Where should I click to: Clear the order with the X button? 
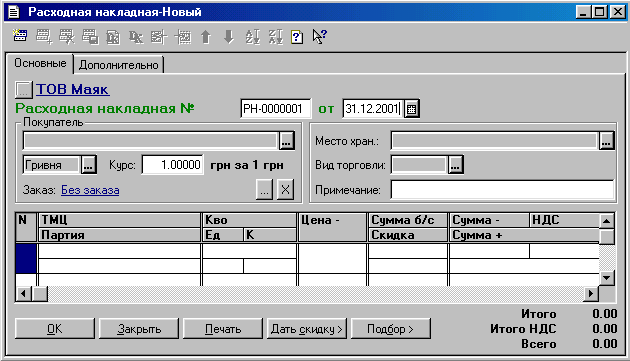(285, 189)
